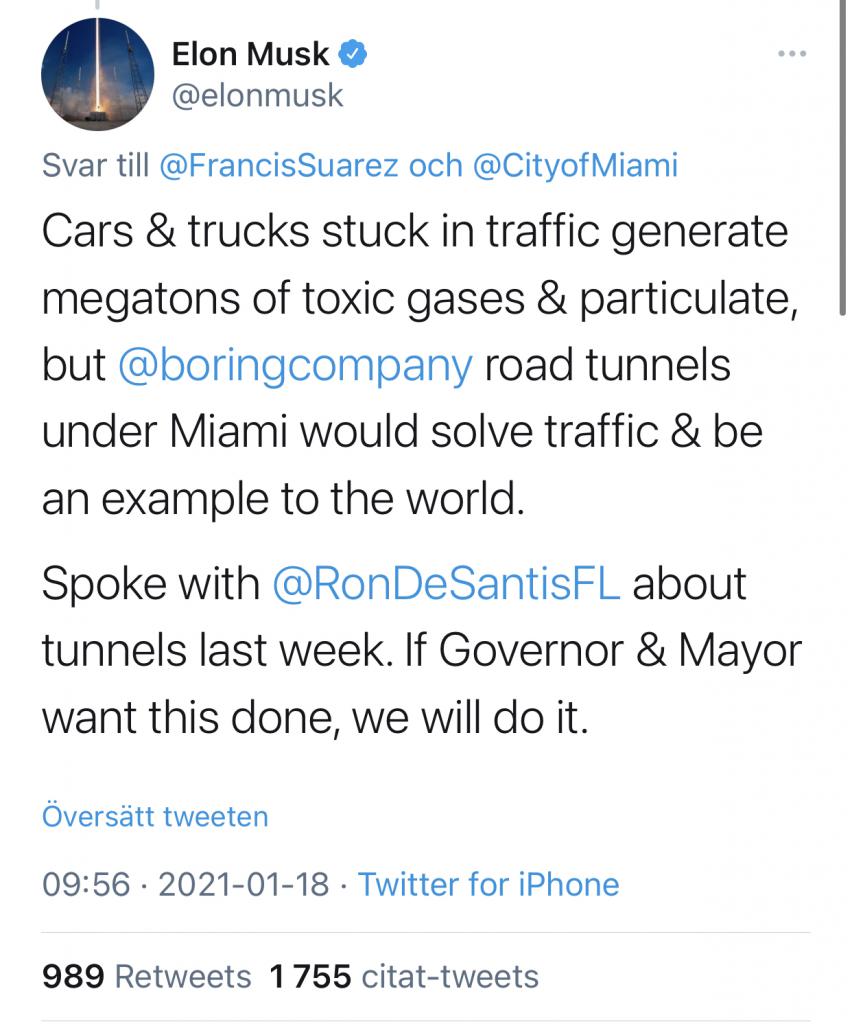Viewport: 852px width, 1024px height.
Task: View the 989 Retweets list
Action: 146,977
